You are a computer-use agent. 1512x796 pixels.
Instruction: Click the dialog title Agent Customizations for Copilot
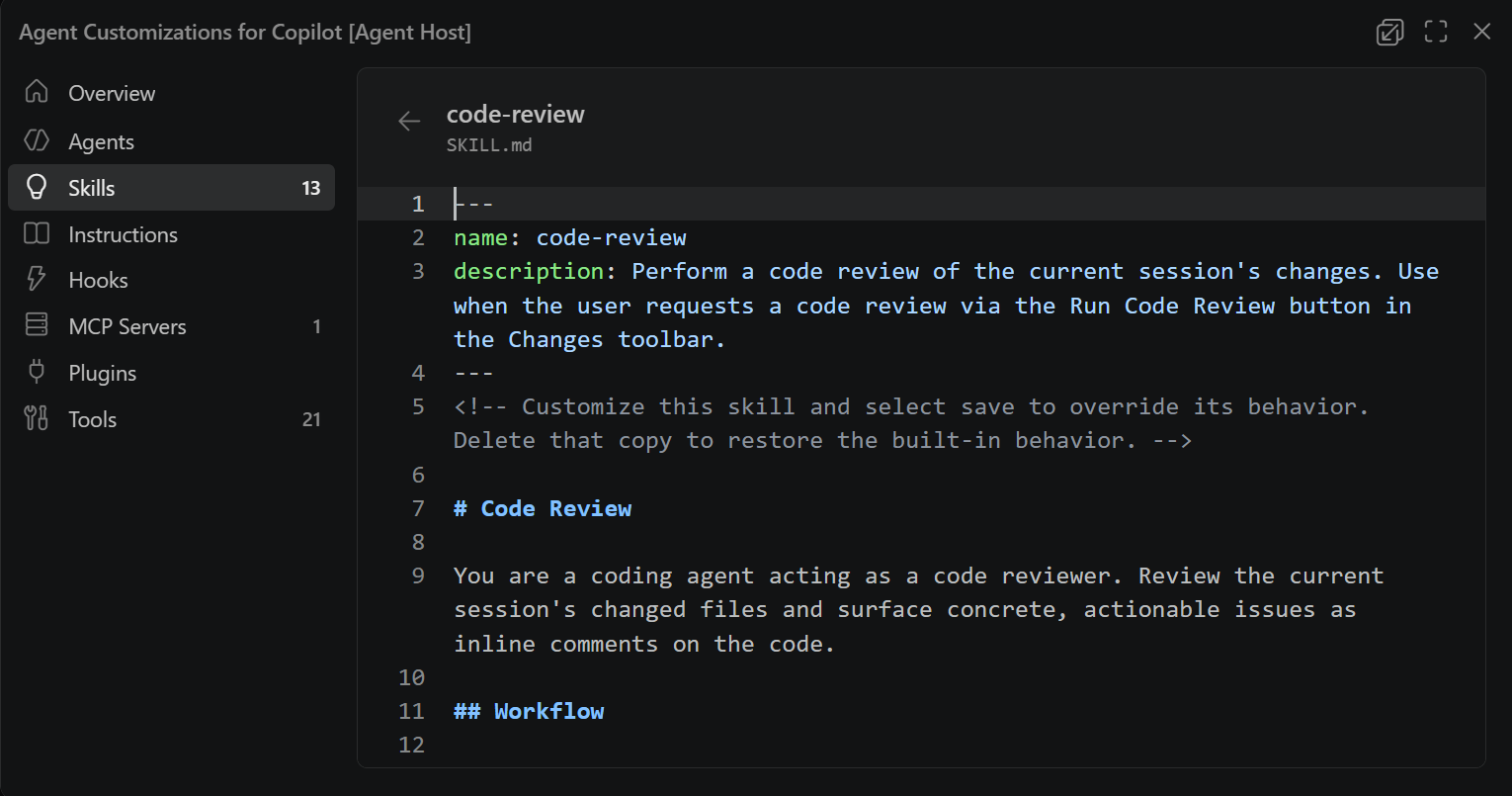coord(245,32)
